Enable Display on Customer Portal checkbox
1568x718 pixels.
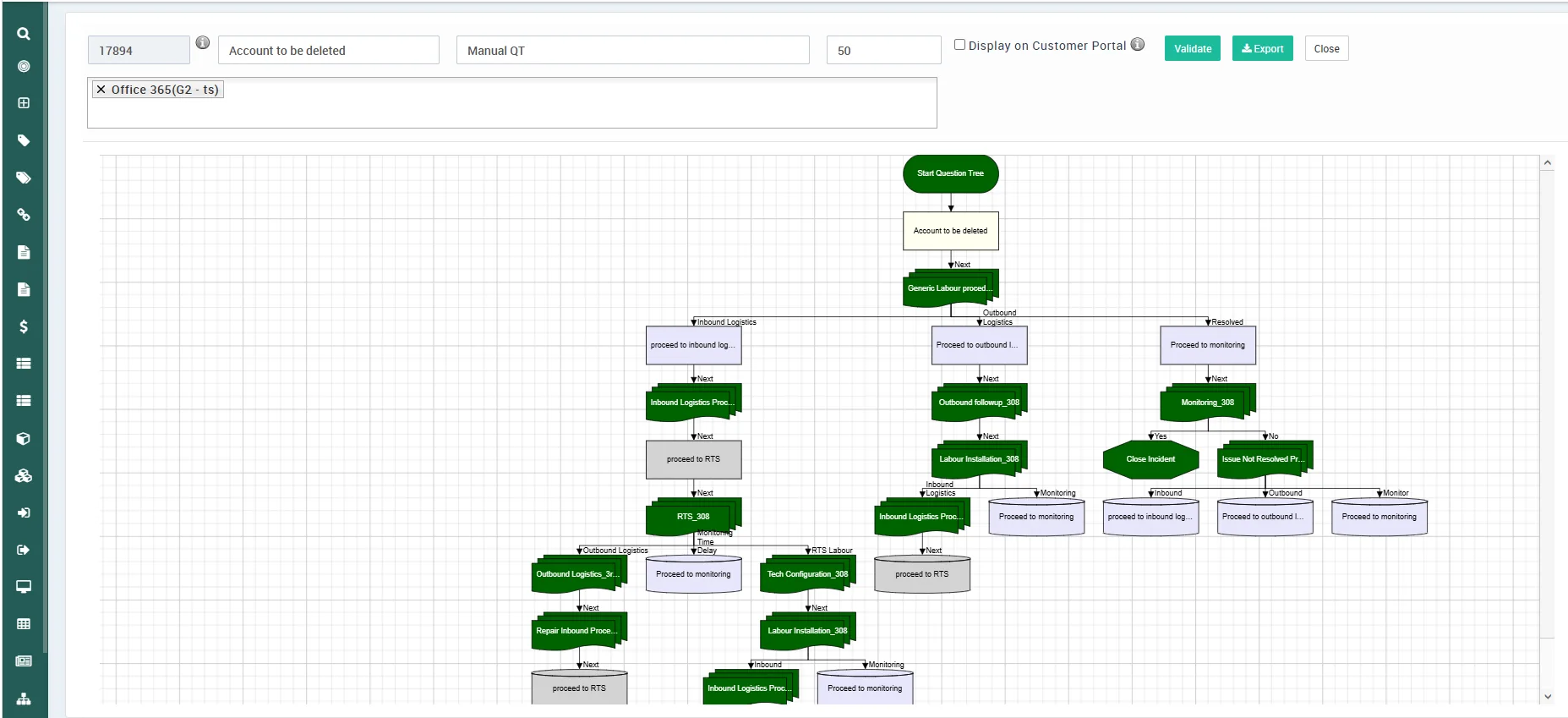[x=959, y=45]
